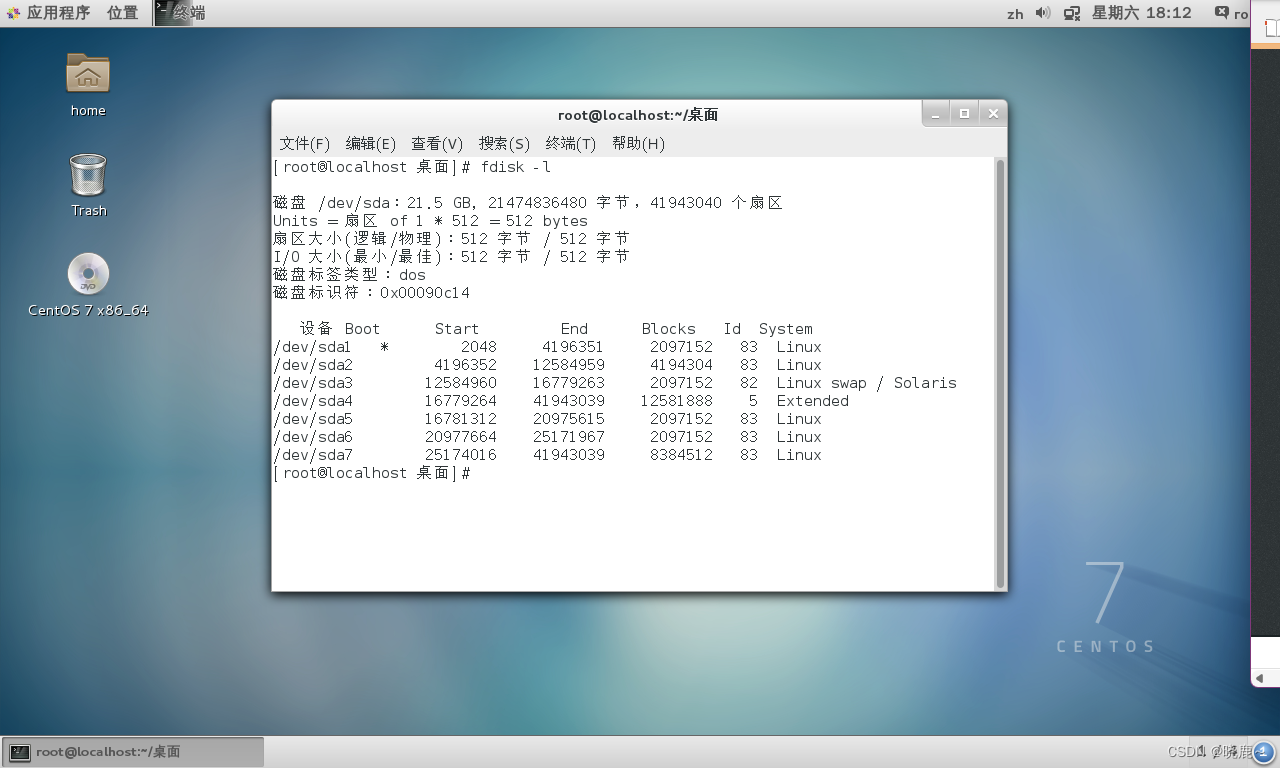Viewport: 1280px width, 768px height.
Task: Click the terminal window scrollbar
Action: click(x=999, y=370)
